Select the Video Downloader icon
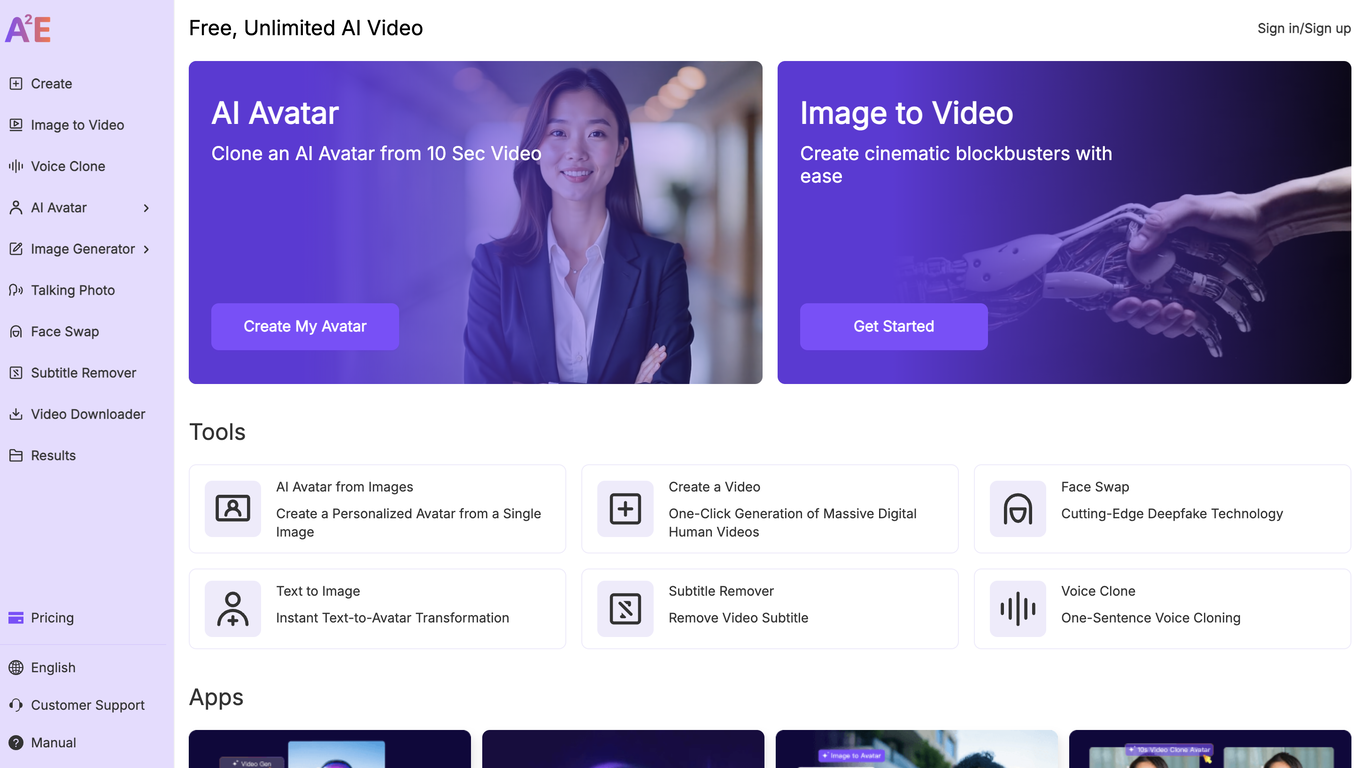 pos(16,413)
